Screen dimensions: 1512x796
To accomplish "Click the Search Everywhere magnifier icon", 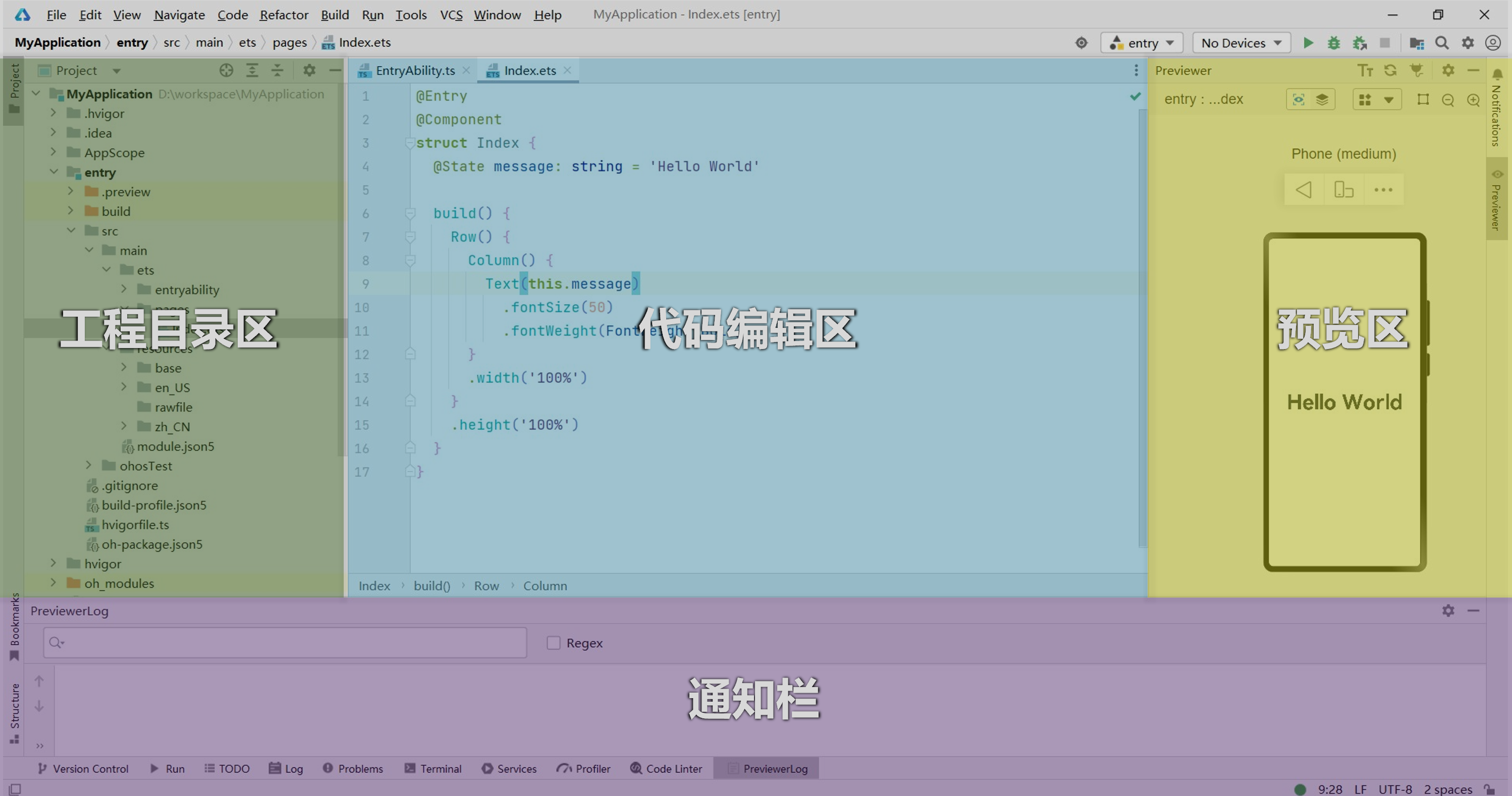I will pyautogui.click(x=1441, y=43).
